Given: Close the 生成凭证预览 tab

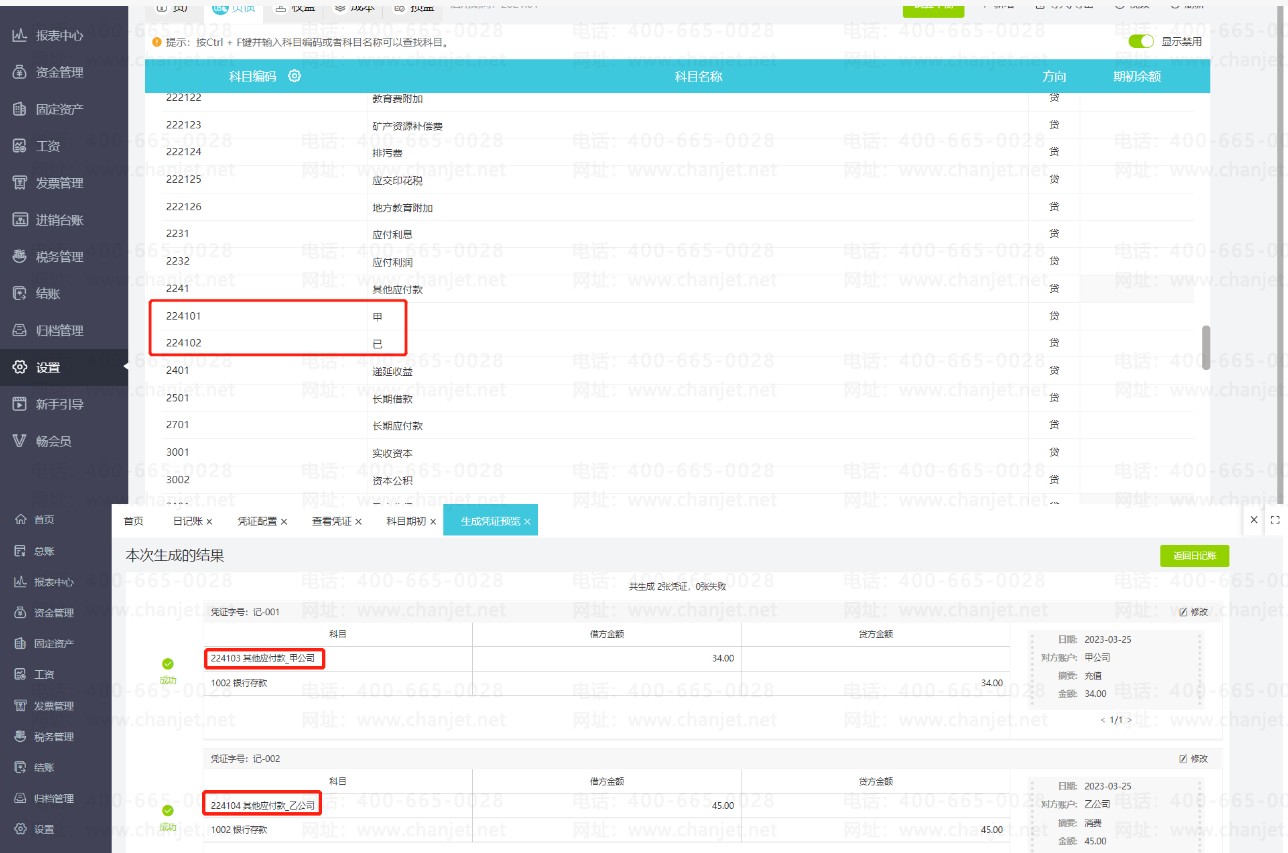Looking at the screenshot, I should pos(527,522).
